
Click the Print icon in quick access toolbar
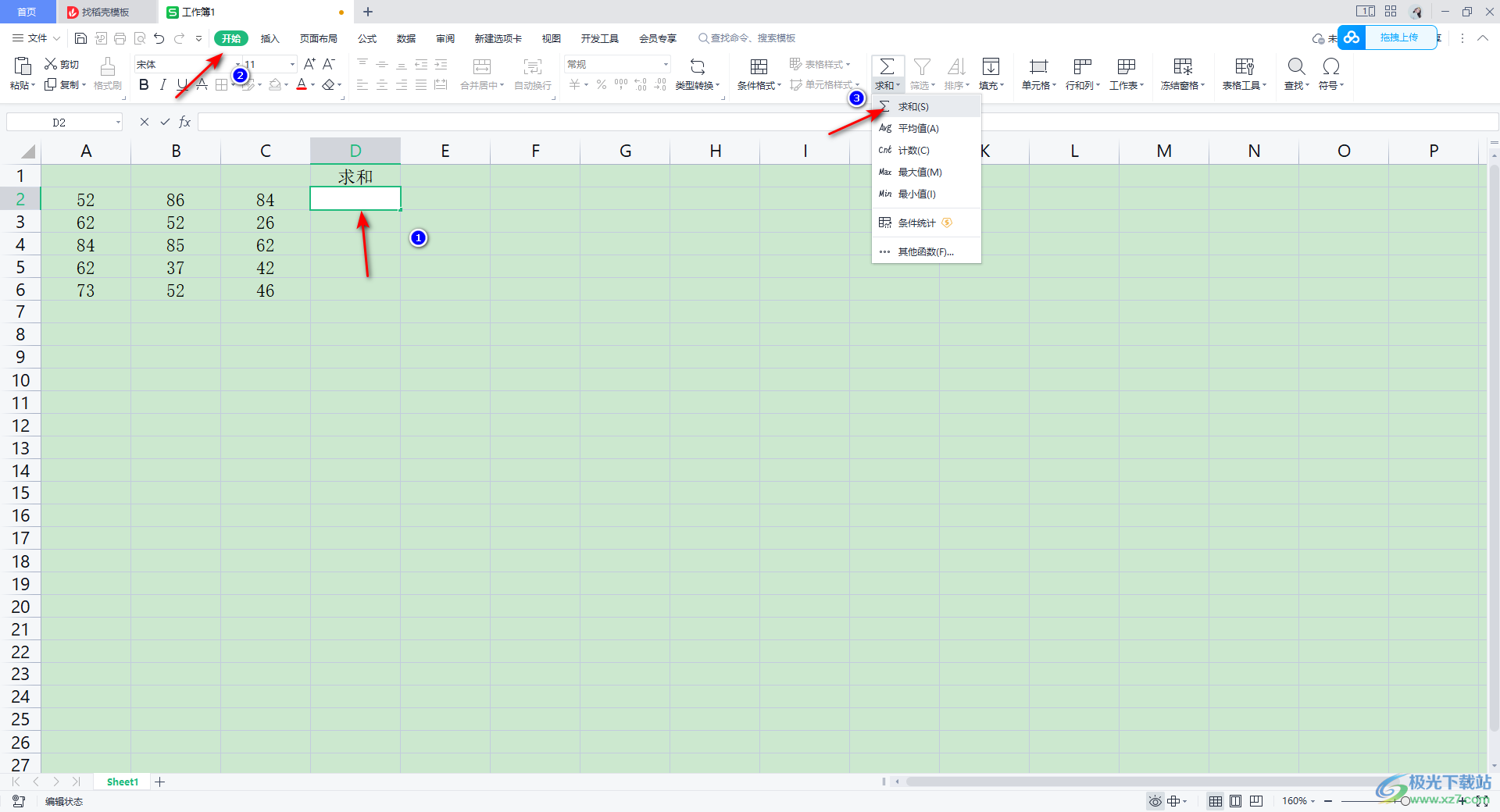click(x=120, y=38)
